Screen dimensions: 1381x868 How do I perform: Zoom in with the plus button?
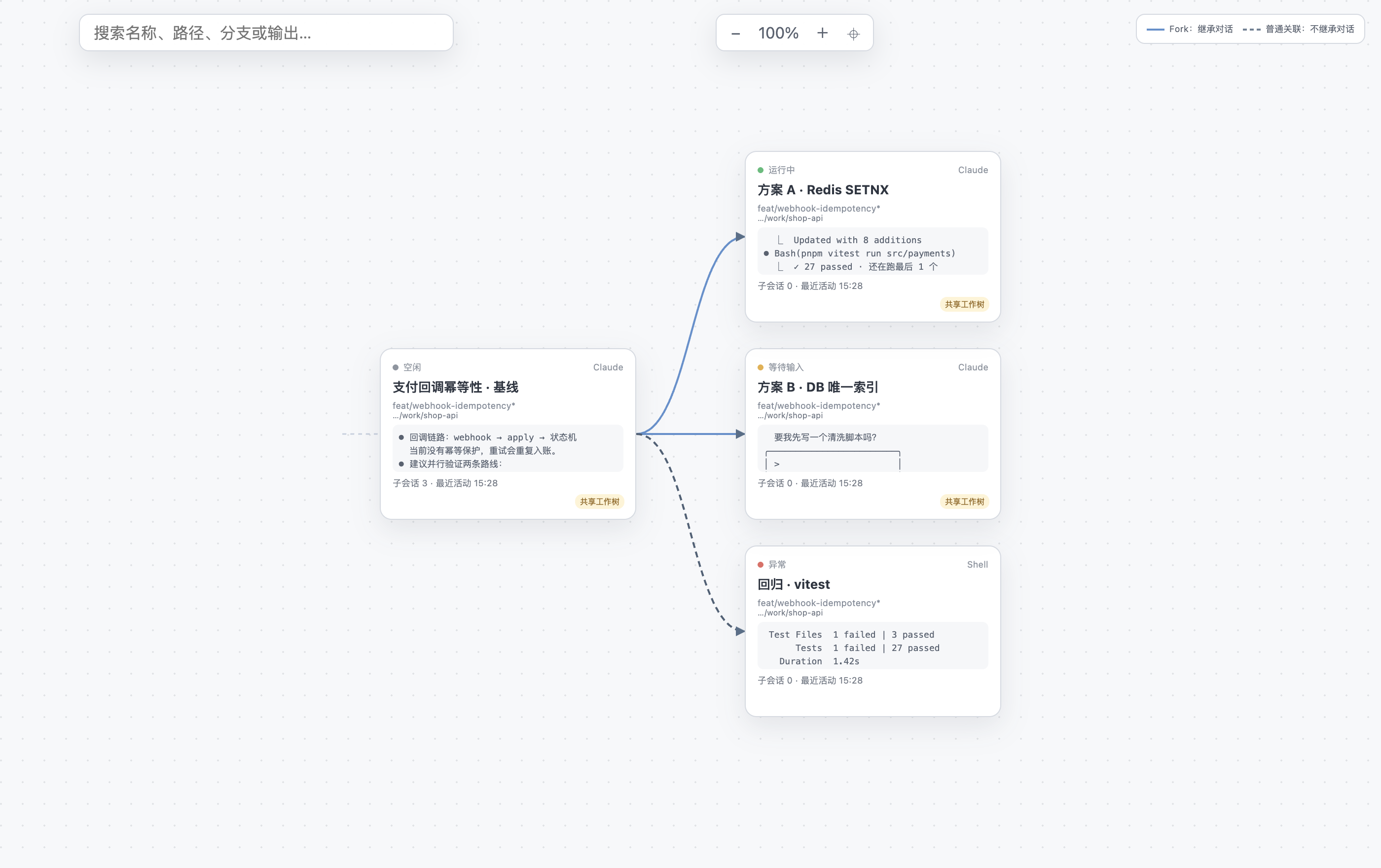(822, 33)
